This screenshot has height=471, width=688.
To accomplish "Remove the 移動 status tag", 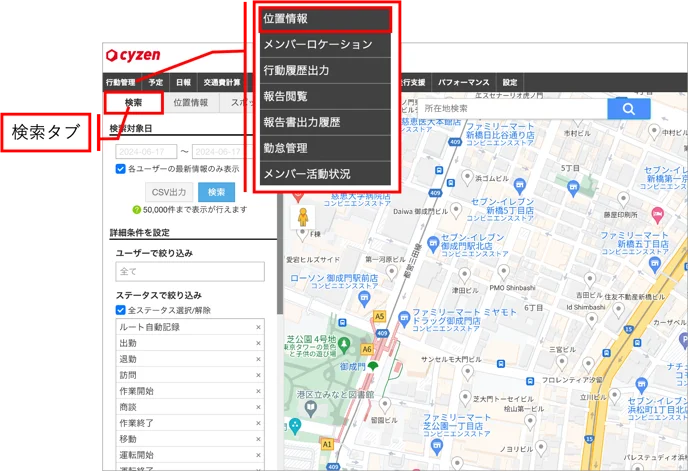I will (258, 439).
